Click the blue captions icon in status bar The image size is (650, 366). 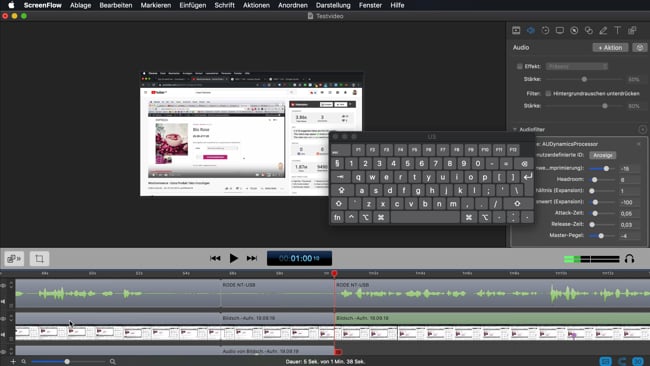(605, 361)
